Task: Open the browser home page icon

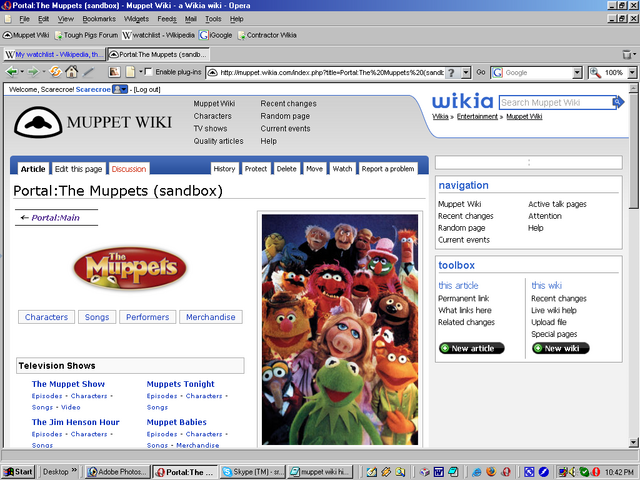Action: pos(71,72)
